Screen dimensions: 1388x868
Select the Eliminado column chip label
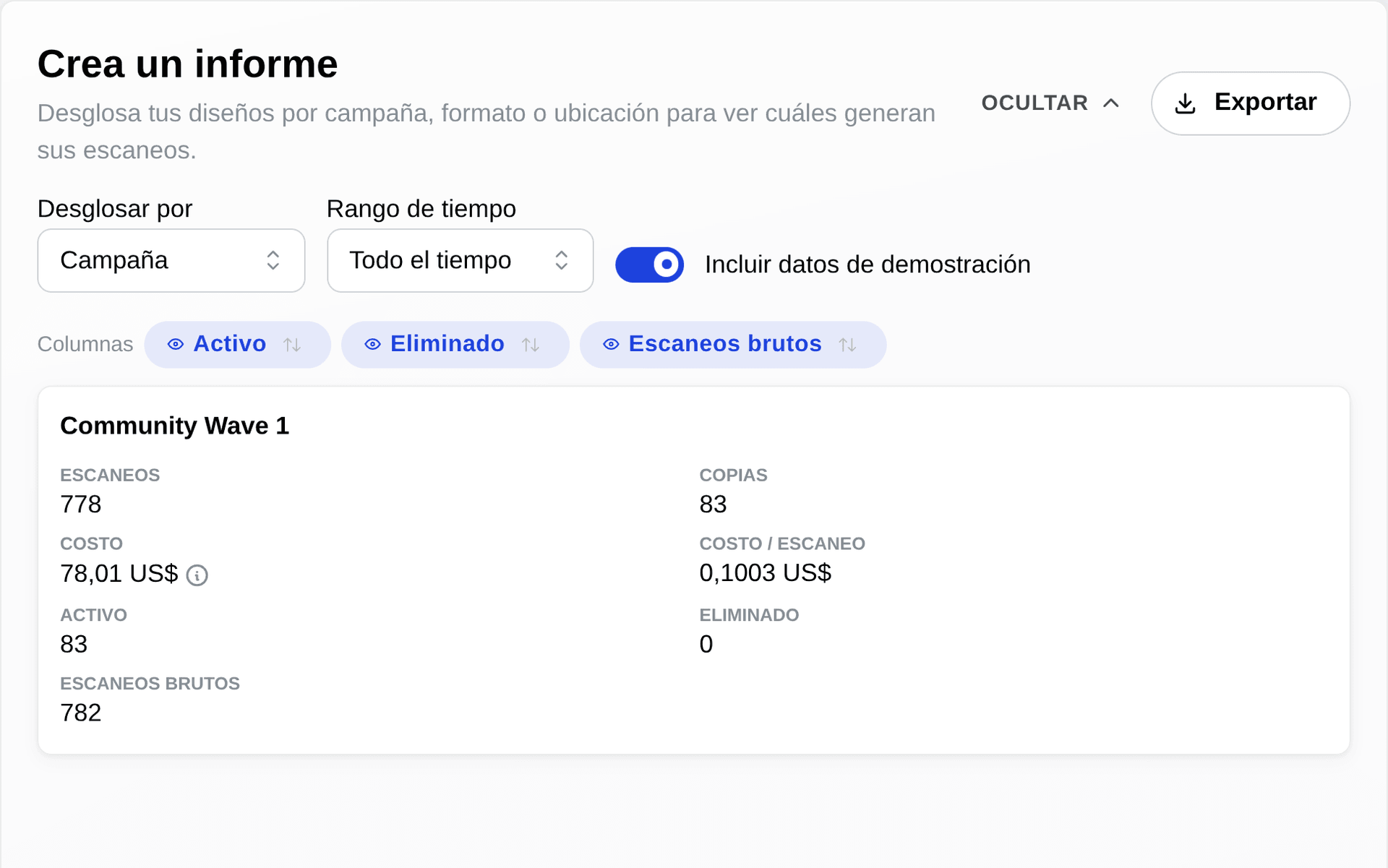(447, 343)
